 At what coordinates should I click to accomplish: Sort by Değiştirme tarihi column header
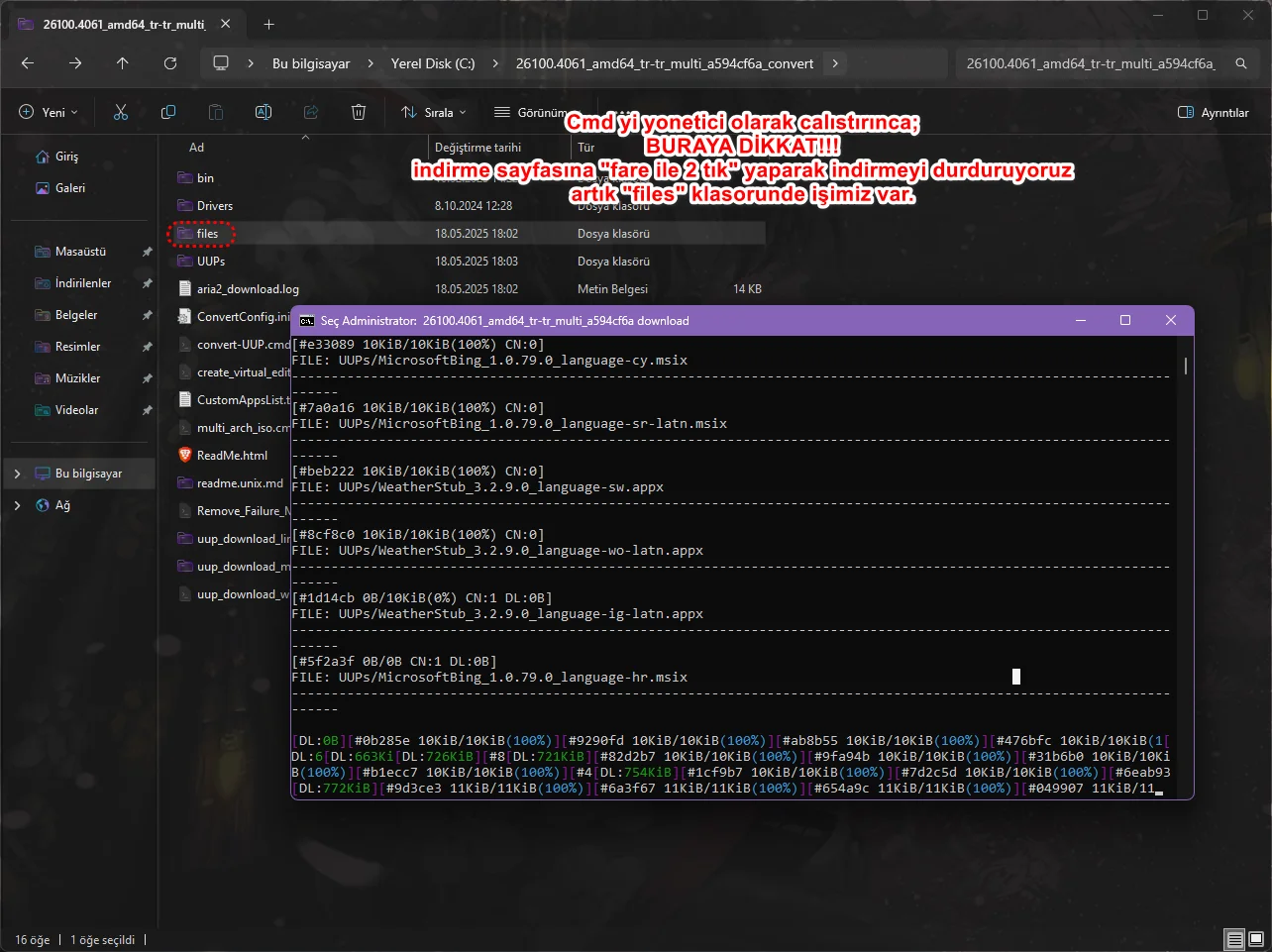[x=477, y=148]
